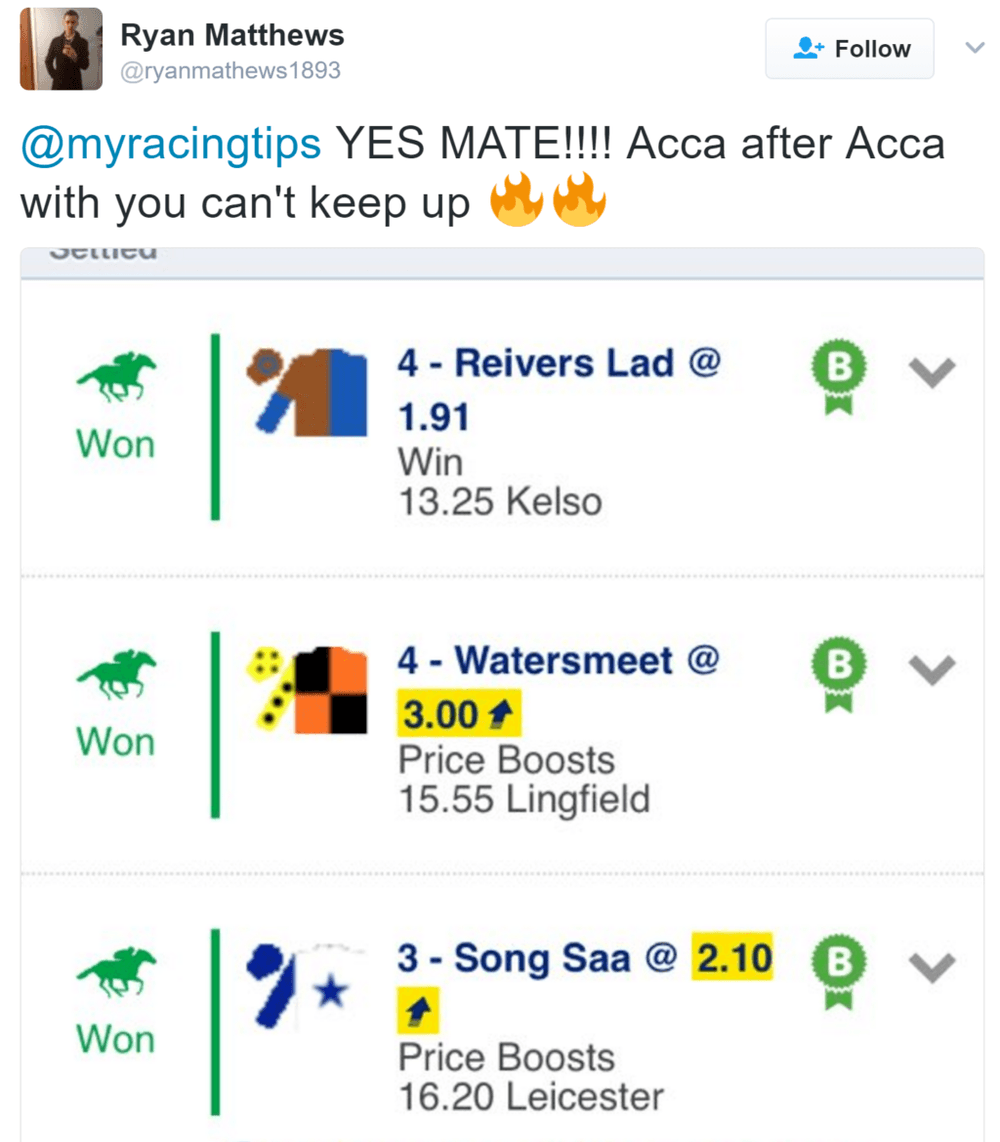Click the @ryanmathews1893 handle
The width and height of the screenshot is (1000, 1142).
[230, 71]
